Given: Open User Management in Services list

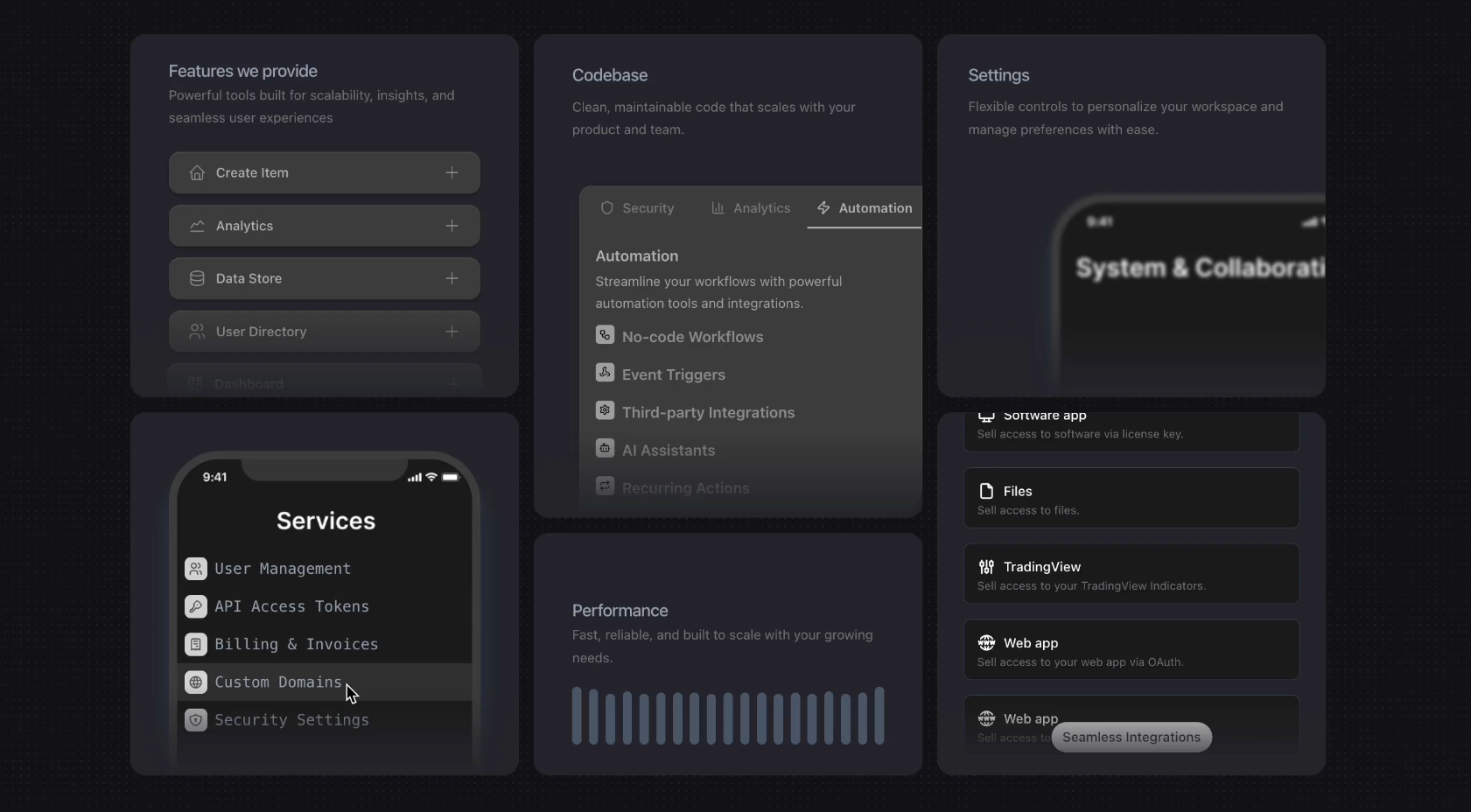Looking at the screenshot, I should click(x=325, y=569).
